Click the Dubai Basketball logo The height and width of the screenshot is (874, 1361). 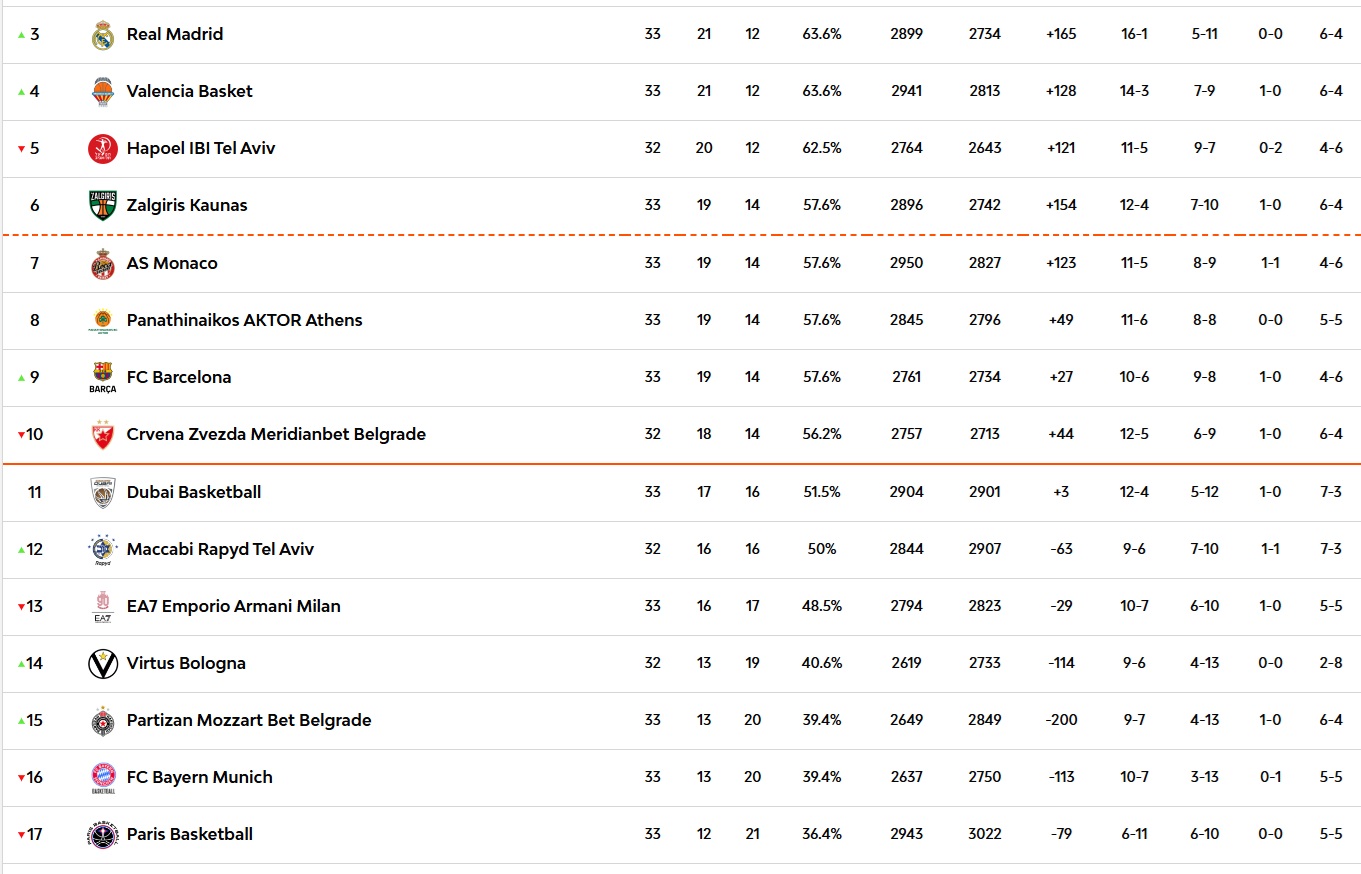(103, 492)
